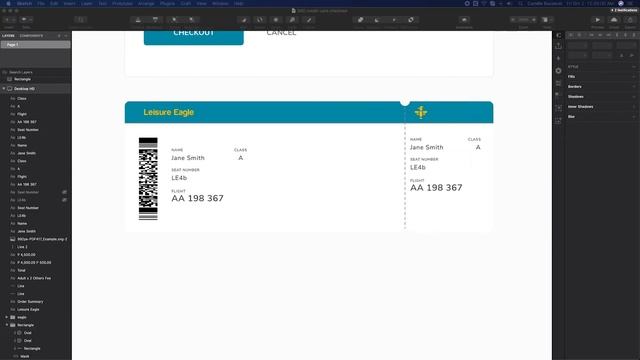The image size is (640, 360).
Task: Click the Ungroup toolbar icon
Action: (191, 20)
